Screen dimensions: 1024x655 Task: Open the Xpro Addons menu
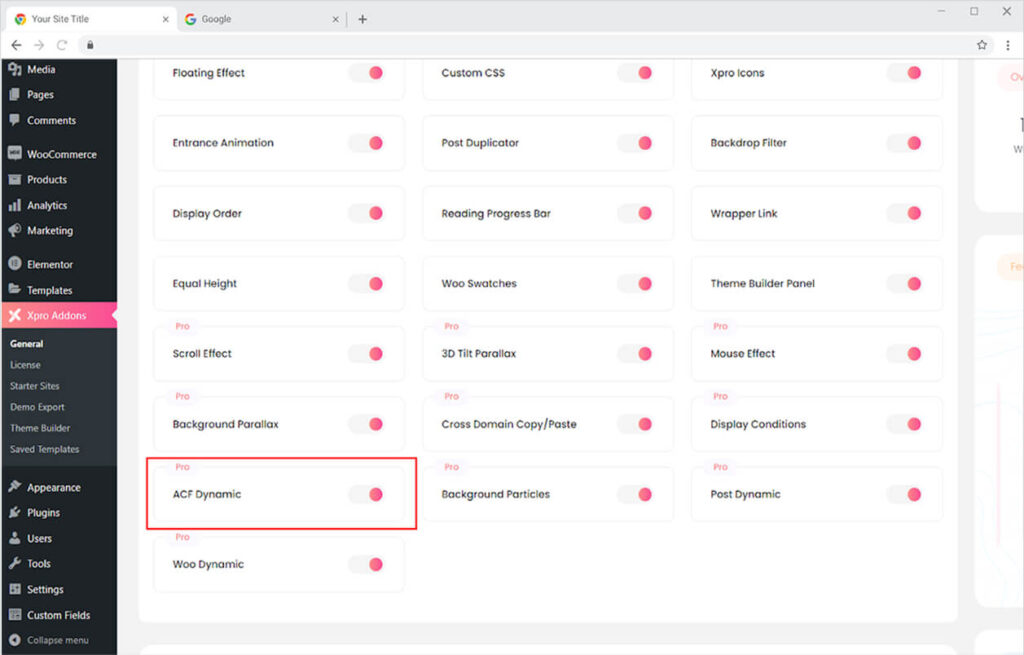coord(57,316)
